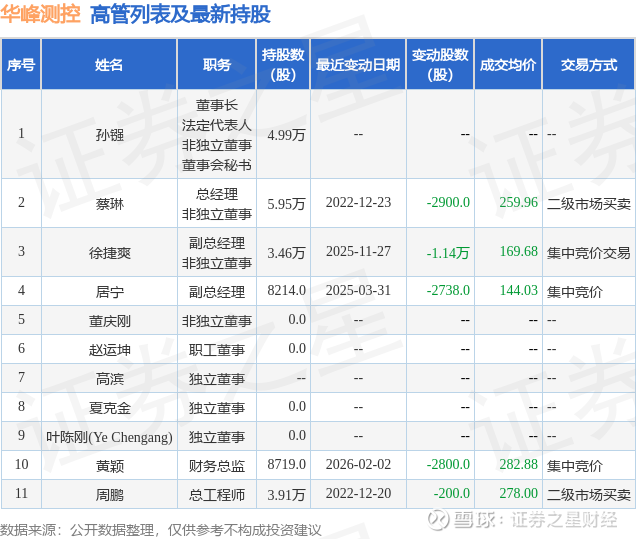The image size is (636, 539).
Task: Click the name 徐捷爽
Action: pyautogui.click(x=110, y=253)
